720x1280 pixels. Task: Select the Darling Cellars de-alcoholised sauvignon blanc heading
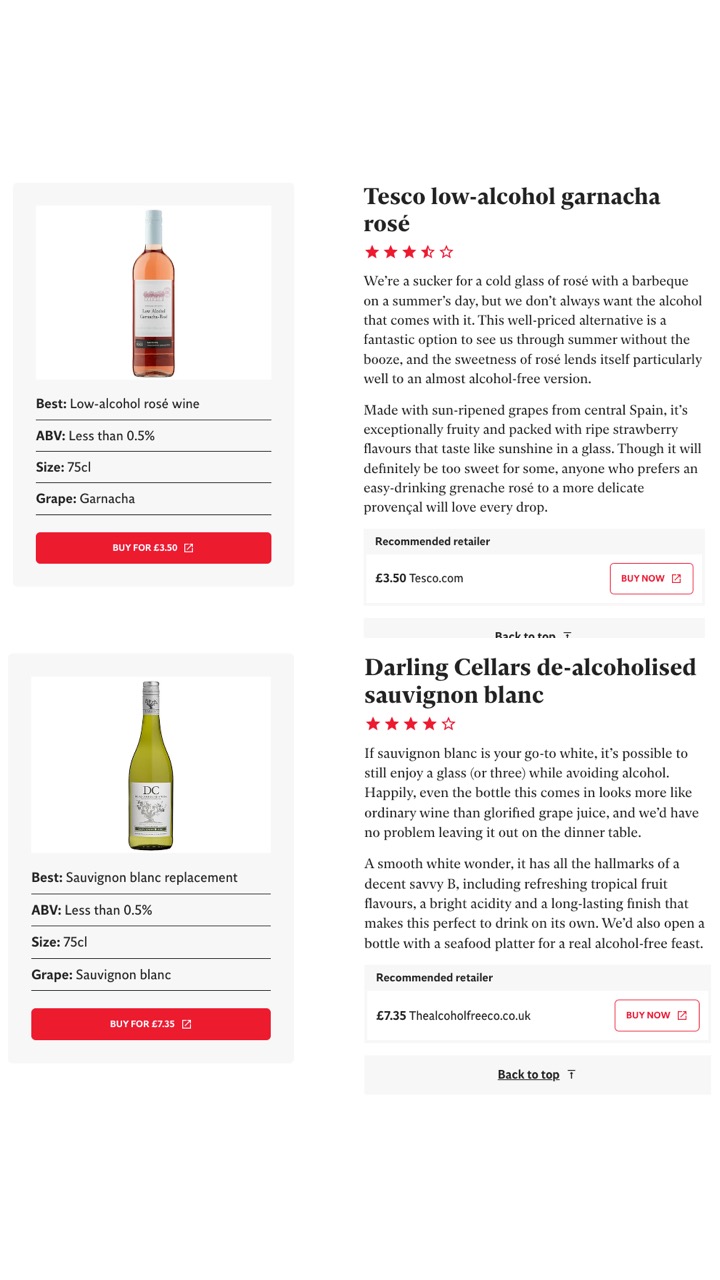point(530,681)
